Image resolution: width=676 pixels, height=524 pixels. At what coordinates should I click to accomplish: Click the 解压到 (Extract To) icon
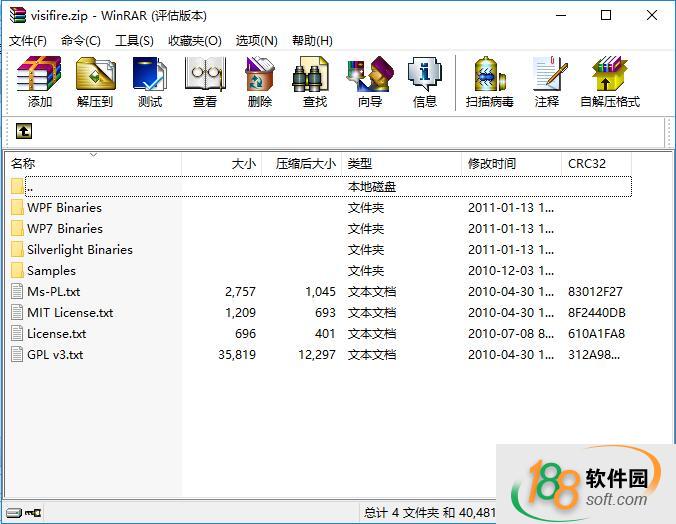pos(95,80)
